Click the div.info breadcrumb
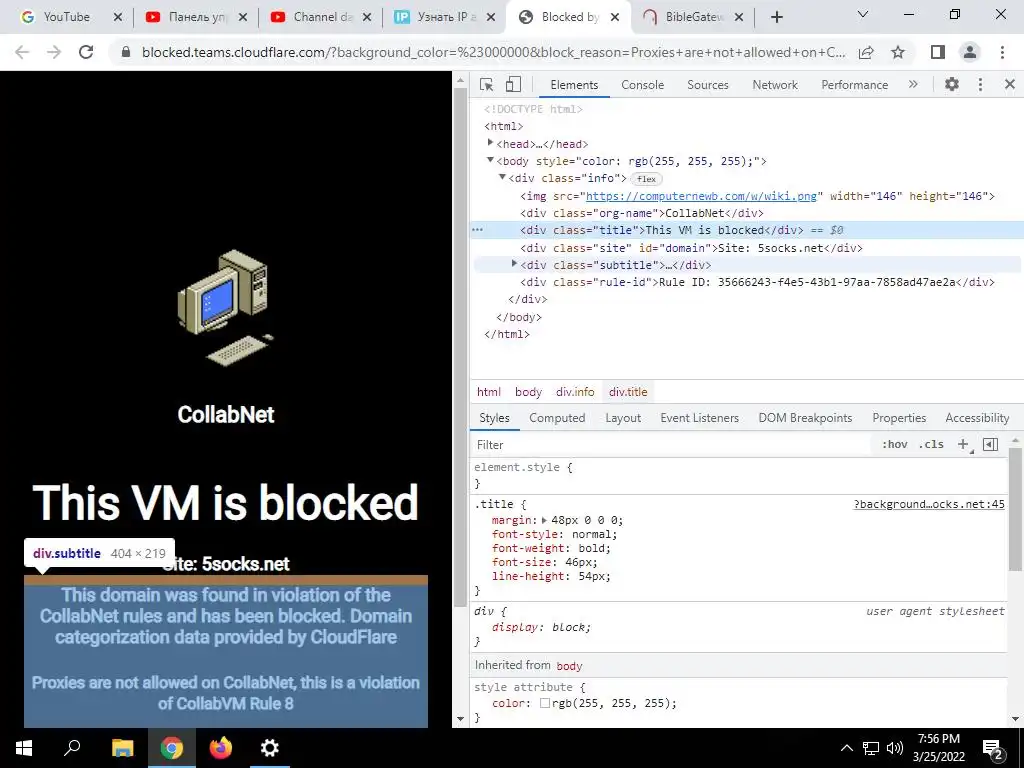Screen dimensions: 1024x768 pos(575,392)
